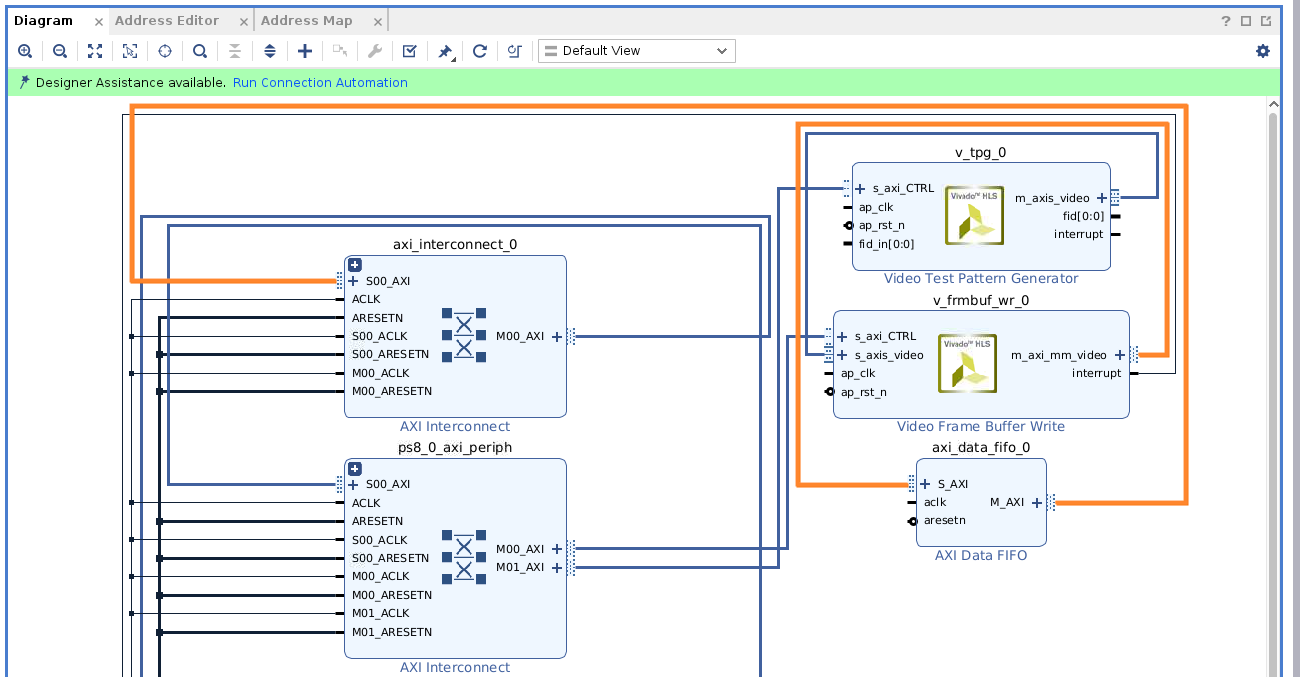This screenshot has height=677, width=1300.
Task: Zoom in on the block diagram
Action: tap(25, 51)
